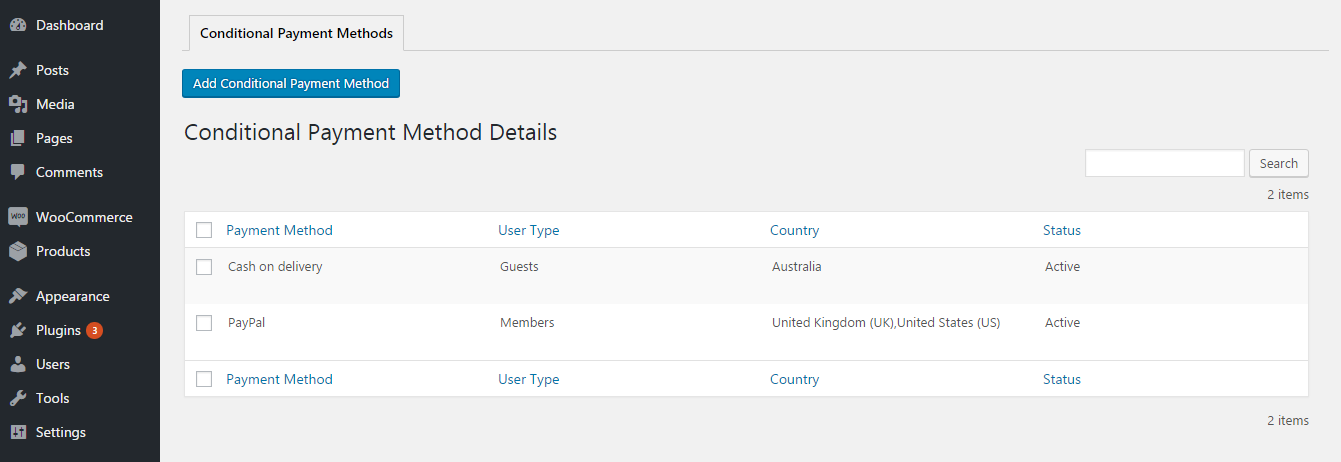Tick the PayPal row checkbox
The height and width of the screenshot is (462, 1341).
pos(204,323)
